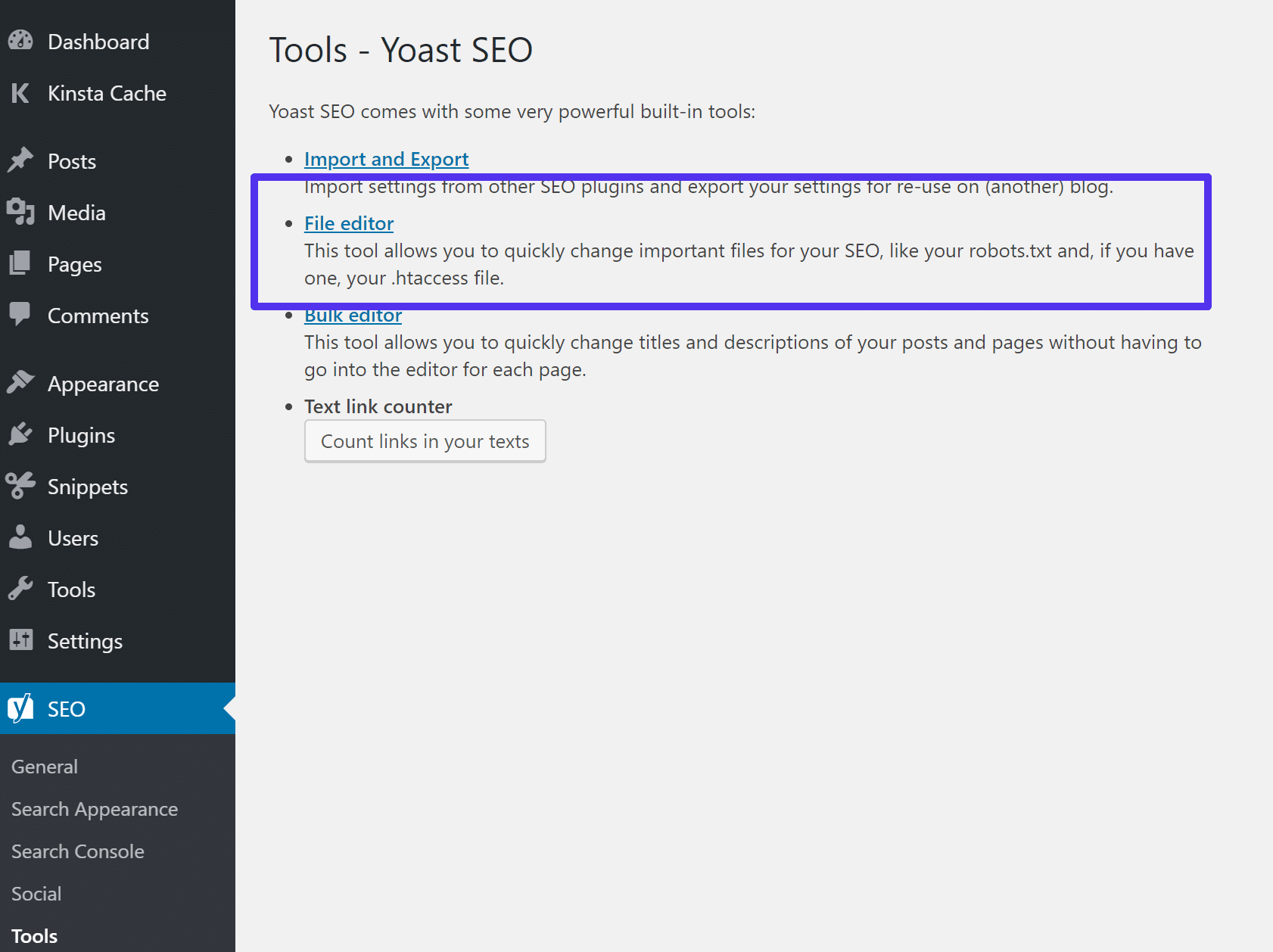Image resolution: width=1273 pixels, height=952 pixels.
Task: Open the Search Console submenu entry
Action: (x=77, y=851)
